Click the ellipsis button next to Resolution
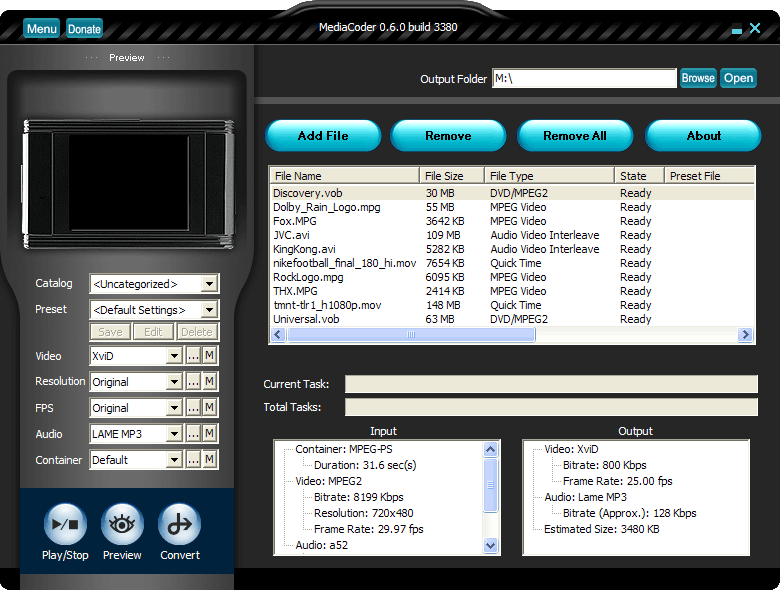The width and height of the screenshot is (780, 590). coord(193,382)
